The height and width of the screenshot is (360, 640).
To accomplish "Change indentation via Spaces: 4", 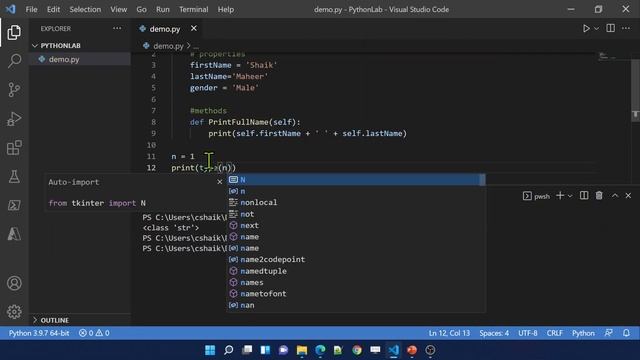I will pyautogui.click(x=494, y=333).
